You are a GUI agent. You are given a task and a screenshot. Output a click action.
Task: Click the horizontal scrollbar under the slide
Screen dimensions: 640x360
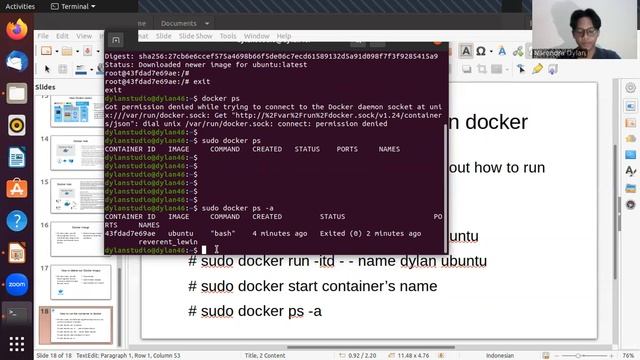tap(371, 347)
